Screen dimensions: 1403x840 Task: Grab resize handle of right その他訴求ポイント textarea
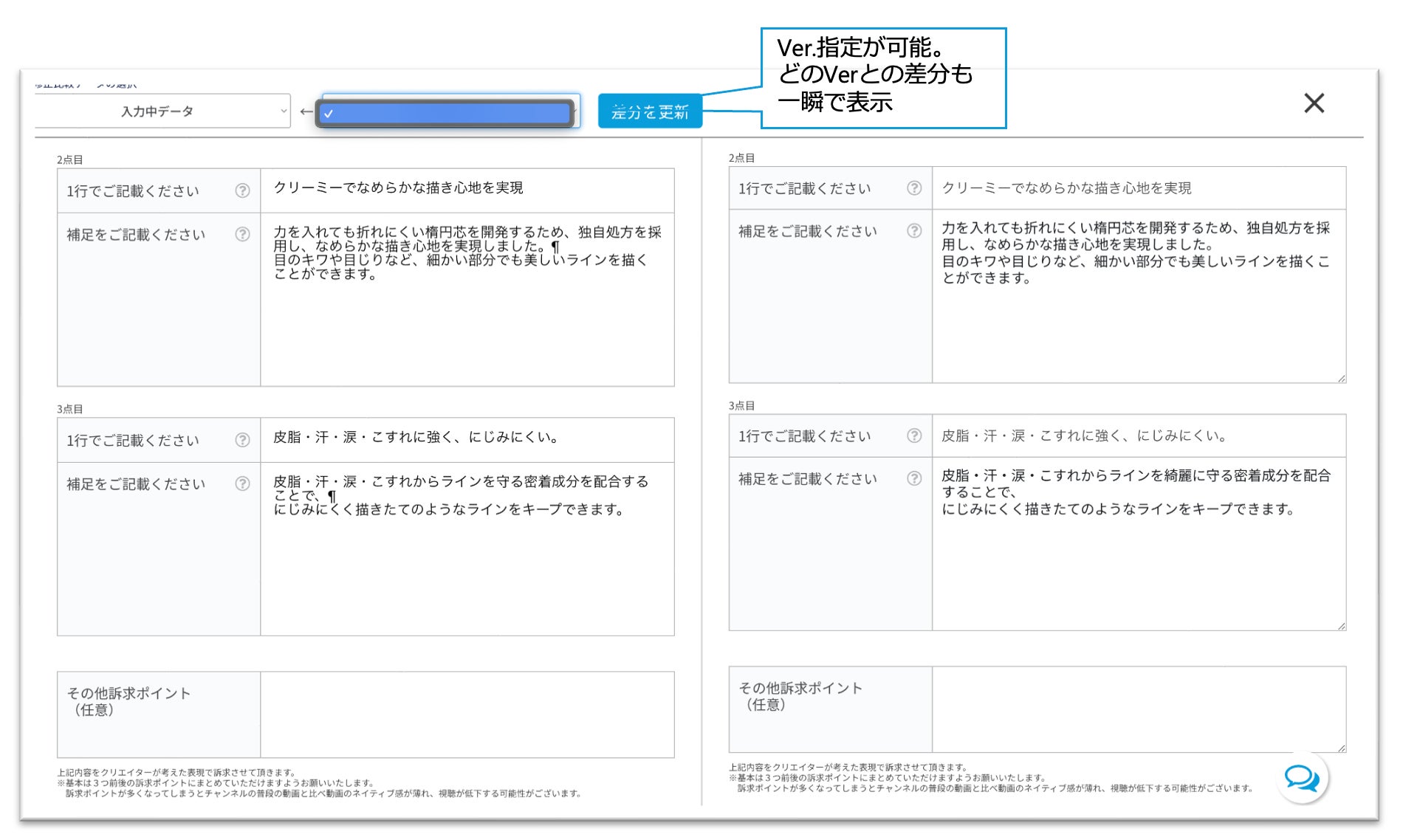[x=1341, y=748]
